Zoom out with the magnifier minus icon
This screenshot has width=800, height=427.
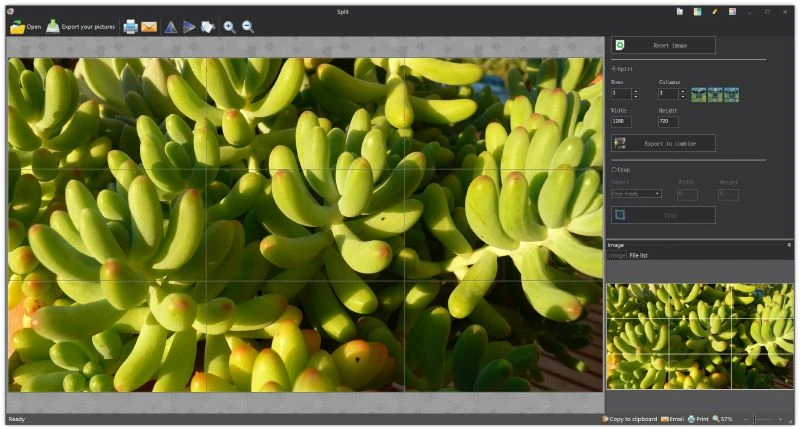point(248,27)
